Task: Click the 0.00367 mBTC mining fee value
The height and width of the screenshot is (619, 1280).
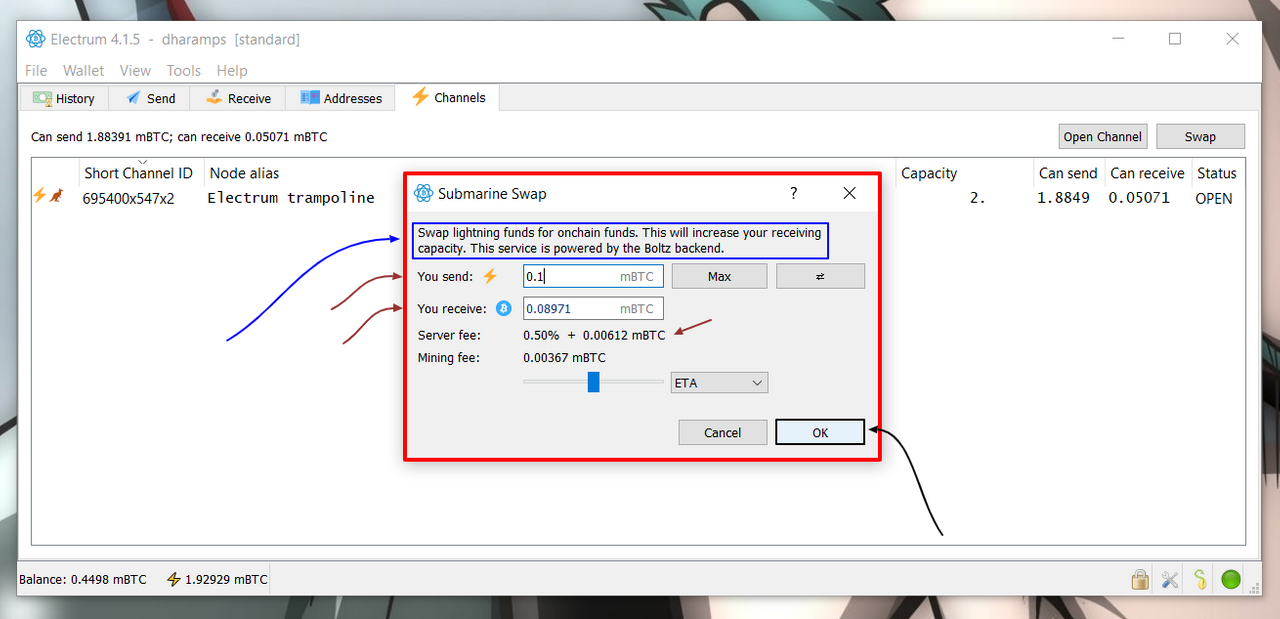Action: [564, 357]
